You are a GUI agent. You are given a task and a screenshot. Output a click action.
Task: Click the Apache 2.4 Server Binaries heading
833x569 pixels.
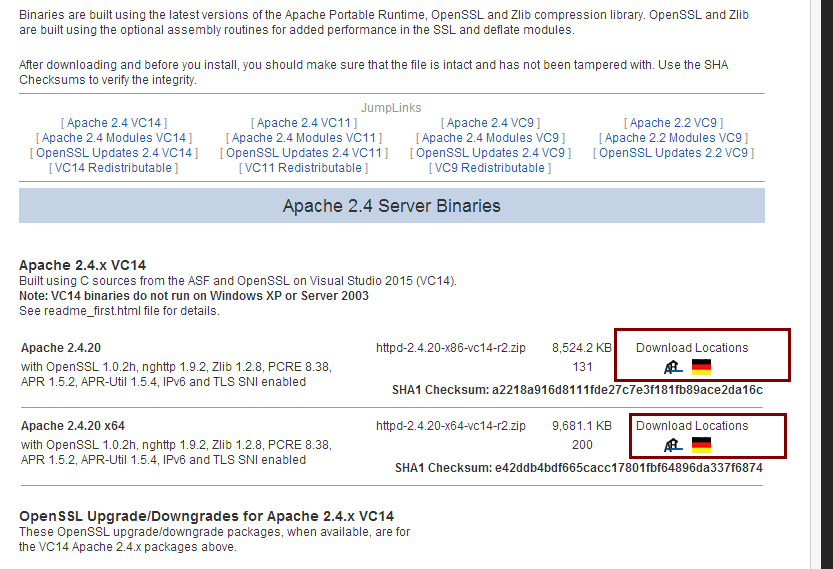[392, 206]
